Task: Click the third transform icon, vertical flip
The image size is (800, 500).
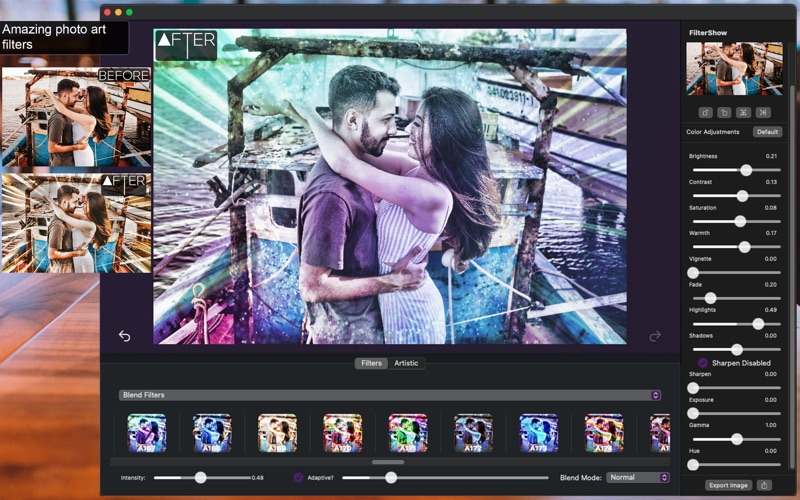Action: pyautogui.click(x=744, y=113)
